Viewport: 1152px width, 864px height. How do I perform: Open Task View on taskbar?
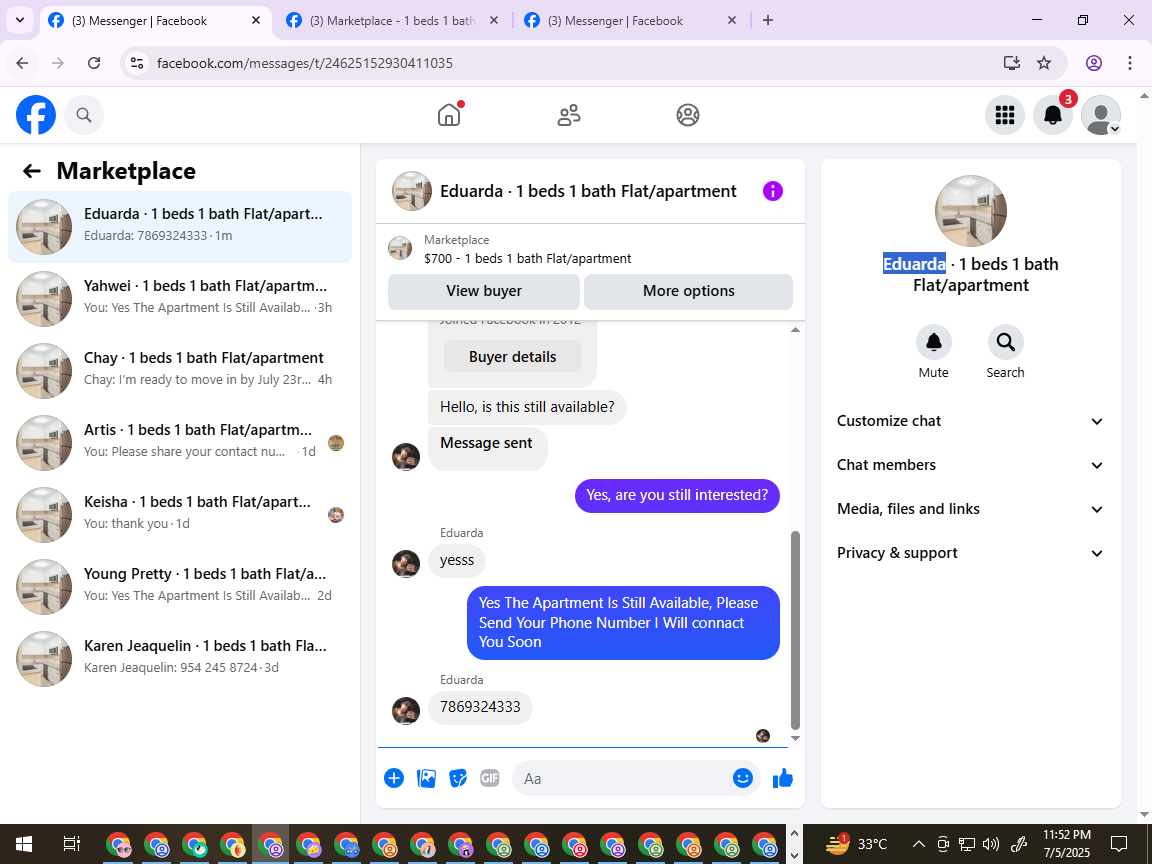(x=71, y=844)
